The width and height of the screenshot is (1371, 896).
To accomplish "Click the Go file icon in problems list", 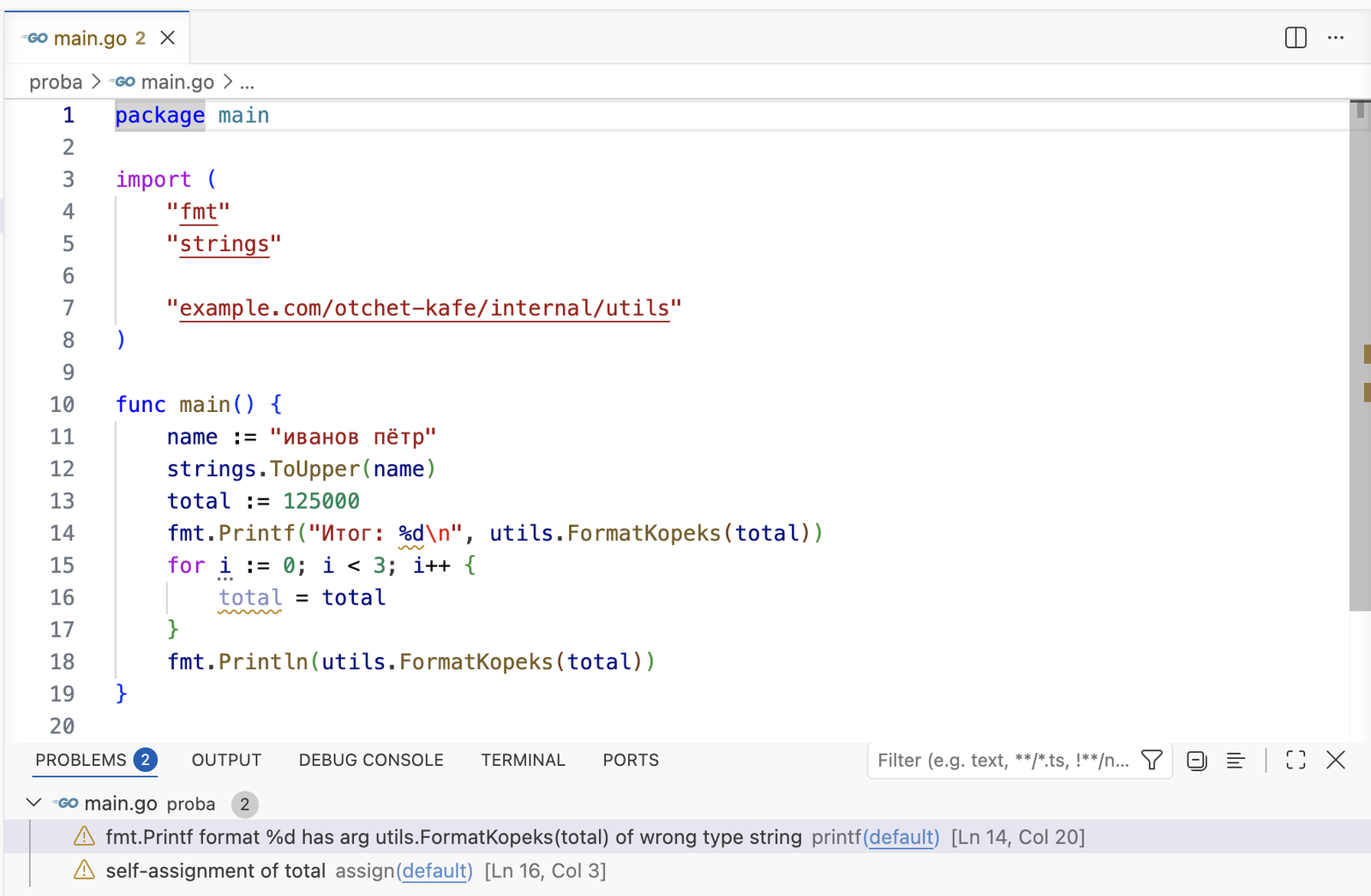I will point(65,803).
